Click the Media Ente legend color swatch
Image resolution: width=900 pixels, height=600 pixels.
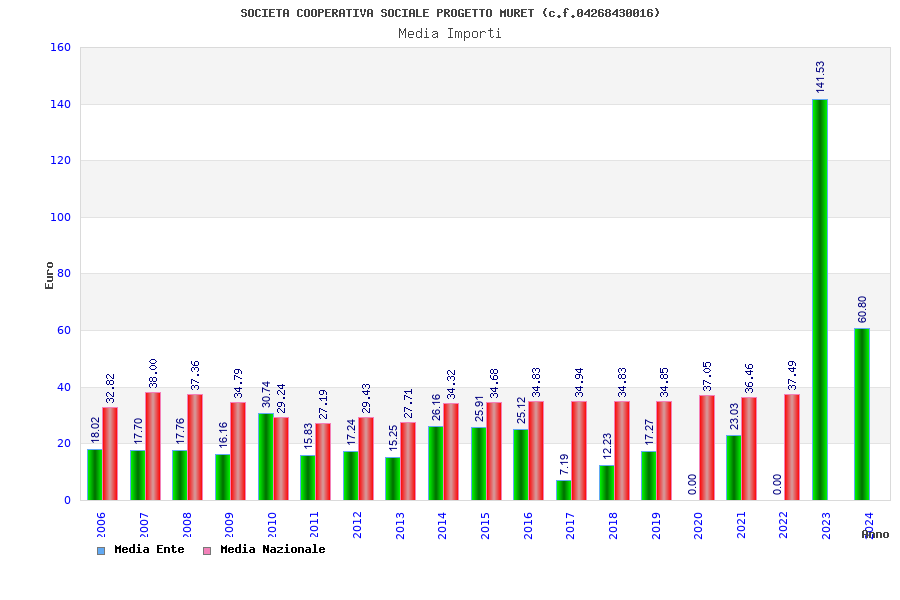point(101,551)
